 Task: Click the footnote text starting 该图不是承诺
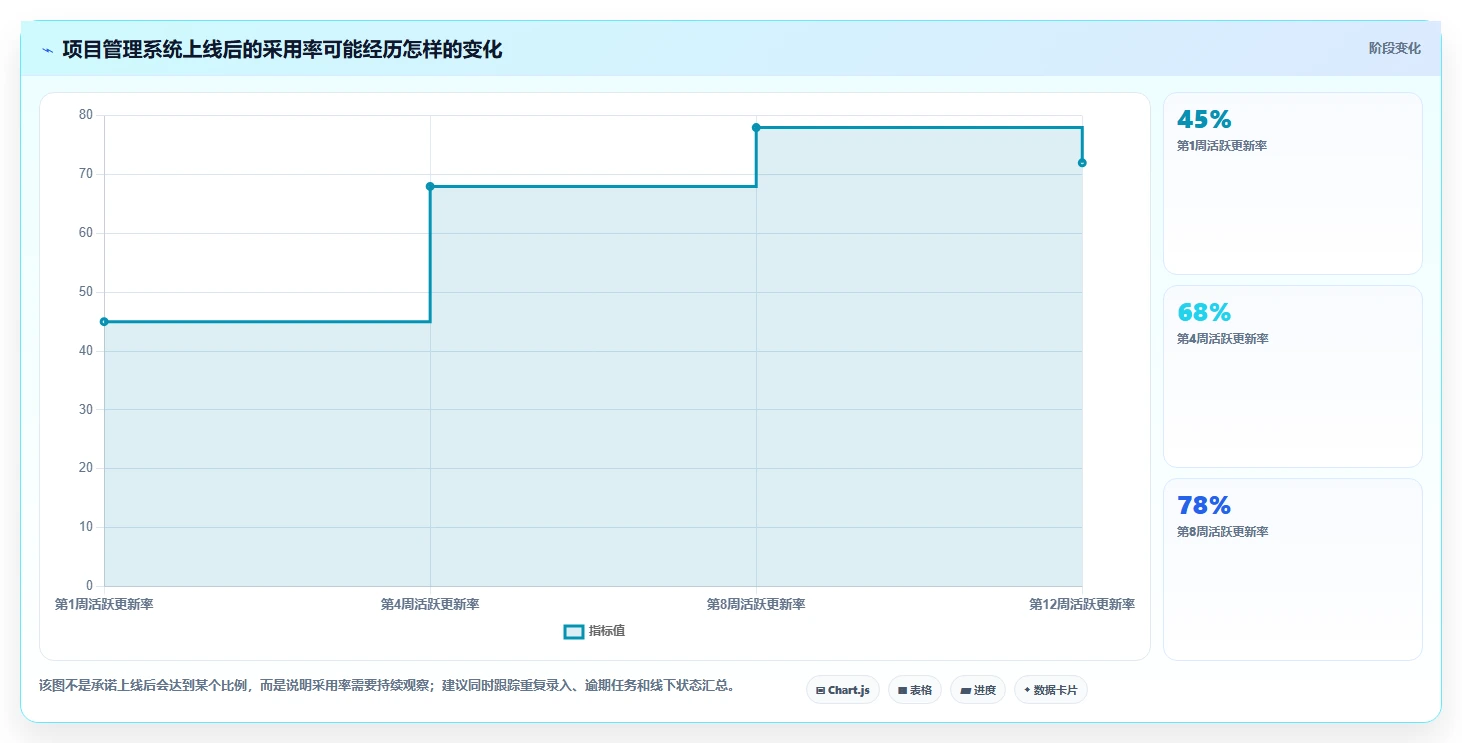[x=387, y=686]
